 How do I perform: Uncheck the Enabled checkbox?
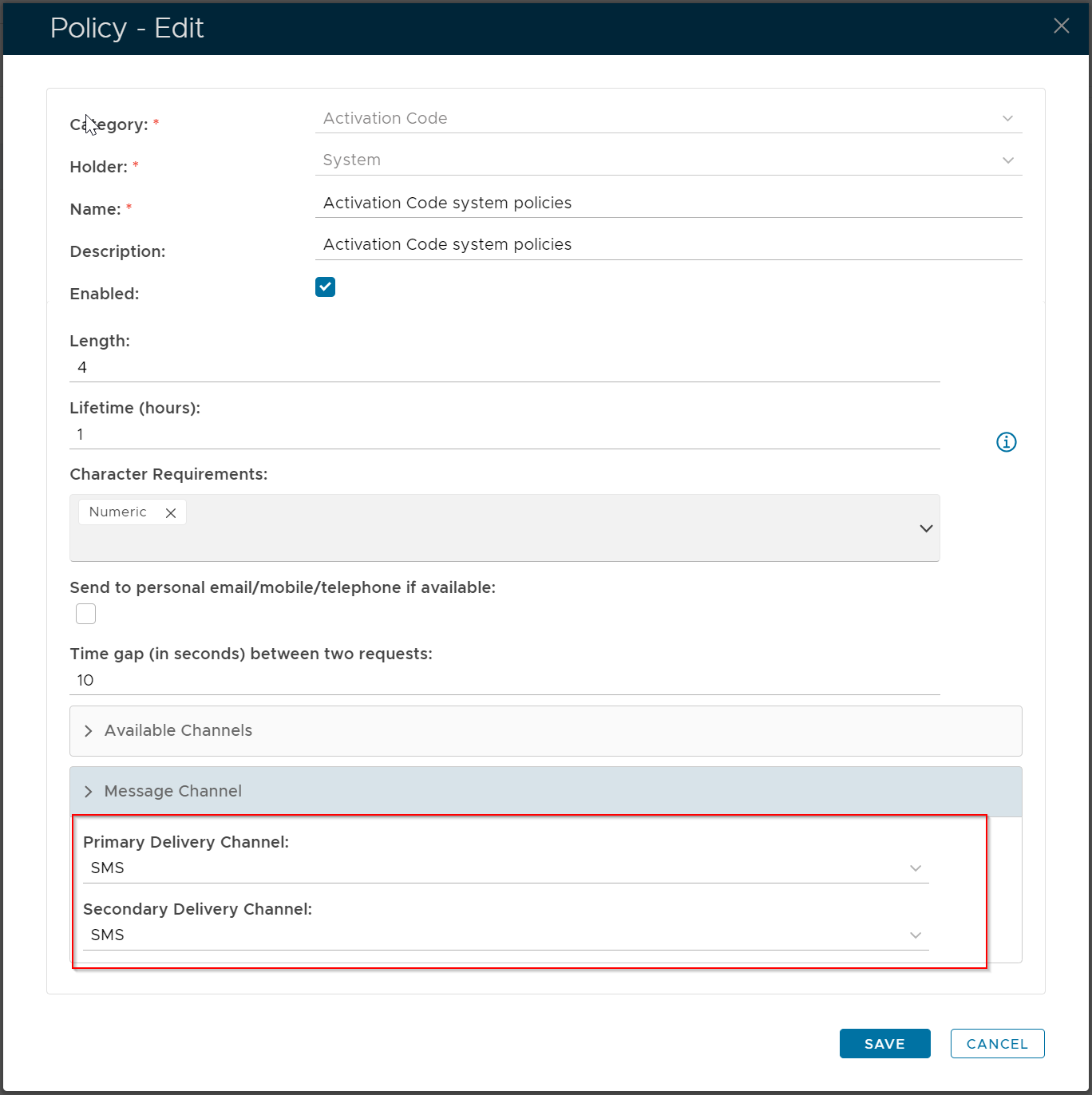point(325,287)
